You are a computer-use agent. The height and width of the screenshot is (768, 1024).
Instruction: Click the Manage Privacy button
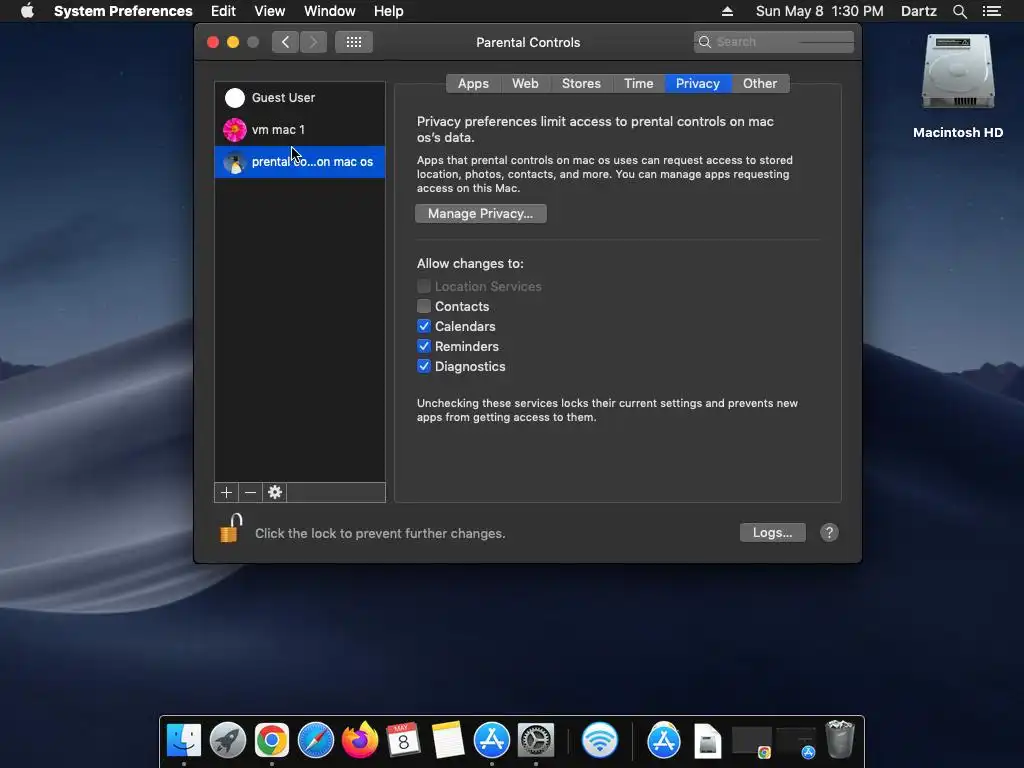point(481,214)
